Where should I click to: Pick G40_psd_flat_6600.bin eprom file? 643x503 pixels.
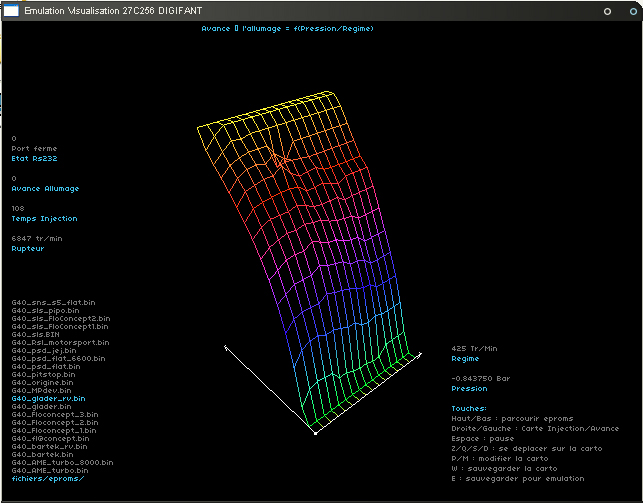click(x=60, y=358)
